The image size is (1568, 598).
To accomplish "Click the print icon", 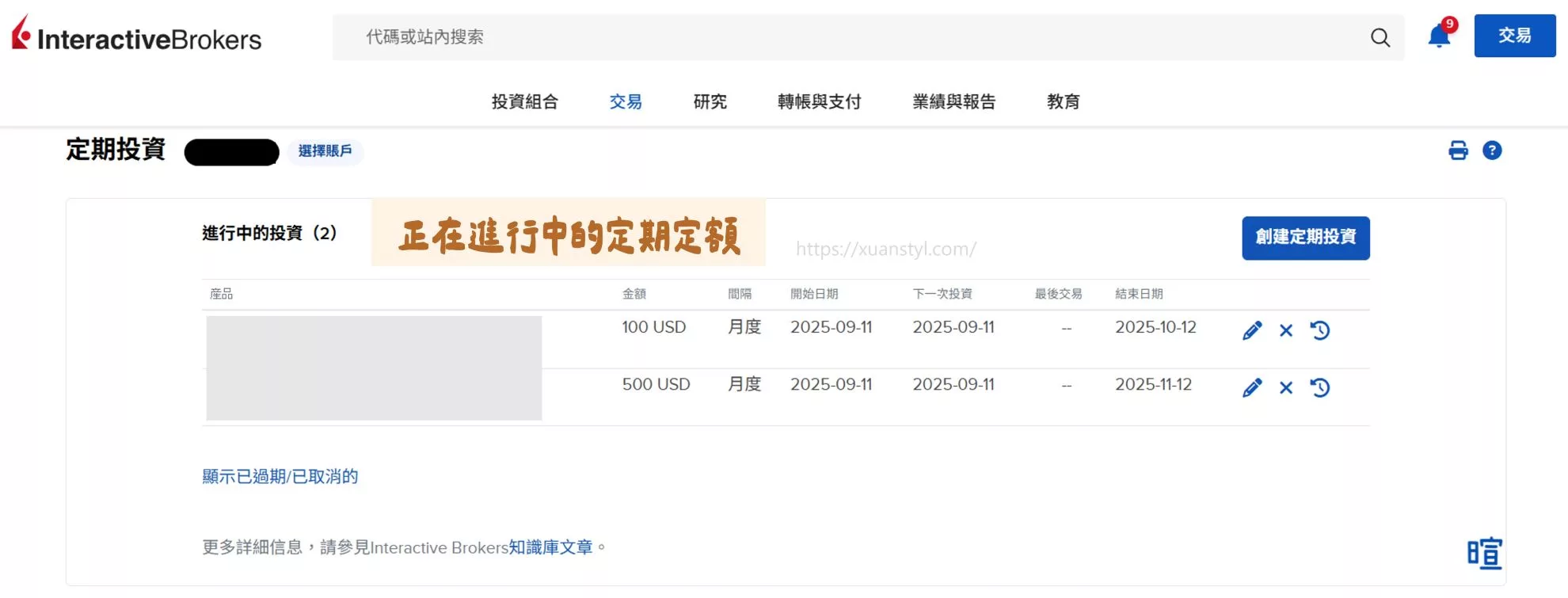I will click(1458, 150).
